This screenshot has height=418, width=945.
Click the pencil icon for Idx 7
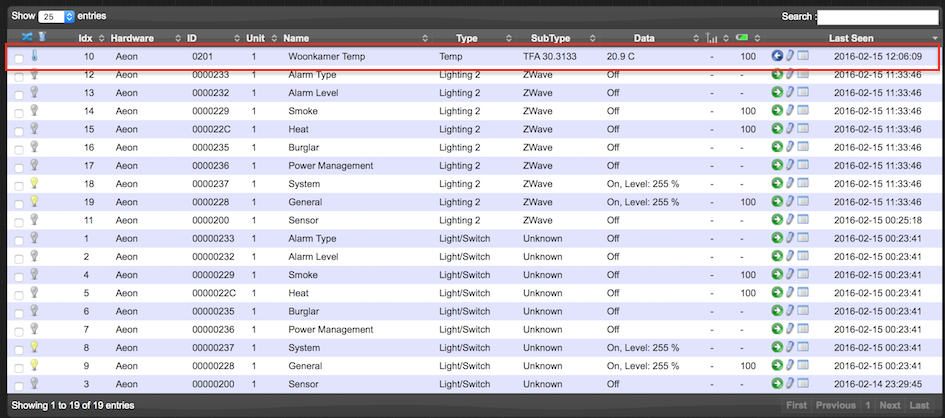click(x=790, y=328)
